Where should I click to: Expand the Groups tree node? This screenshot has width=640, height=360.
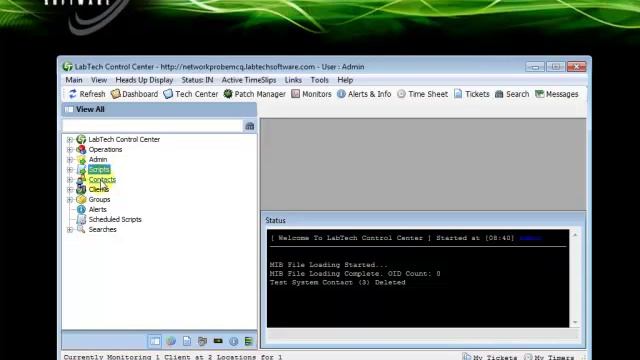[70, 200]
